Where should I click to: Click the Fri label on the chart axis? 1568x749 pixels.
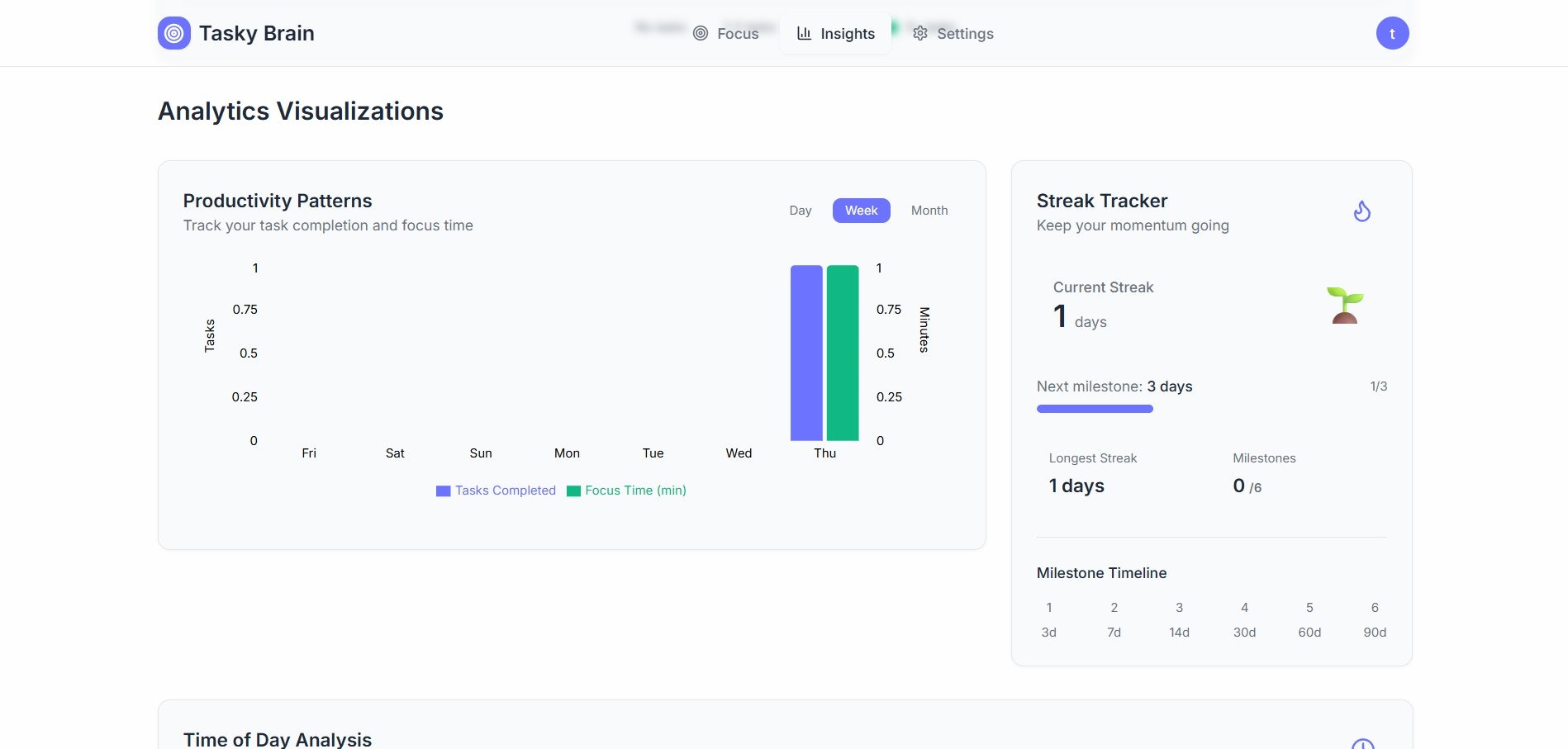tap(309, 453)
